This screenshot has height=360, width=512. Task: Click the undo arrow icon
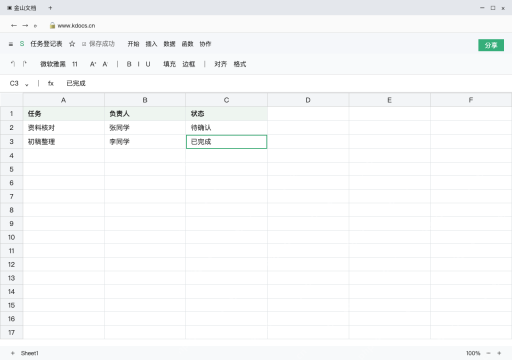(13, 64)
